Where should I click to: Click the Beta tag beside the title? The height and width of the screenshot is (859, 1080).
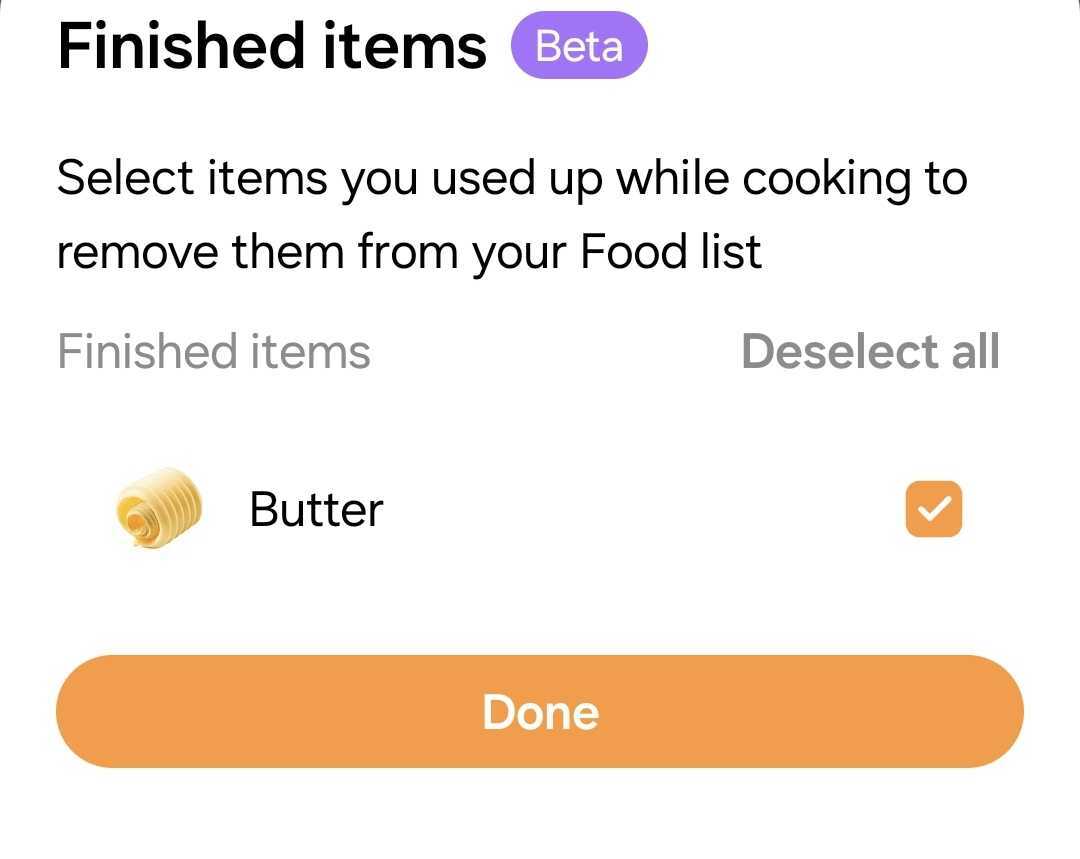(579, 45)
